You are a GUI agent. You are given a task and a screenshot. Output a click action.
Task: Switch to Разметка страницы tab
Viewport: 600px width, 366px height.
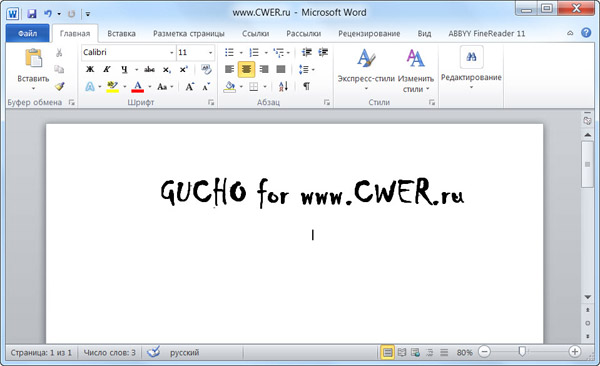[x=189, y=34]
